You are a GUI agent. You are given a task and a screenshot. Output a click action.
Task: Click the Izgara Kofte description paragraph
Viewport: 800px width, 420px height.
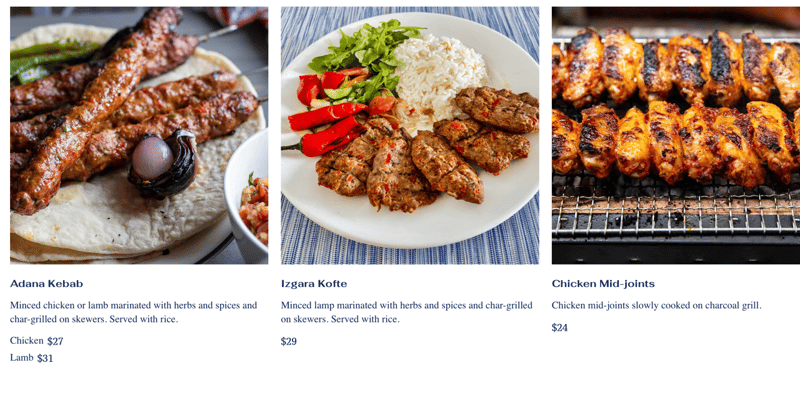(406, 312)
